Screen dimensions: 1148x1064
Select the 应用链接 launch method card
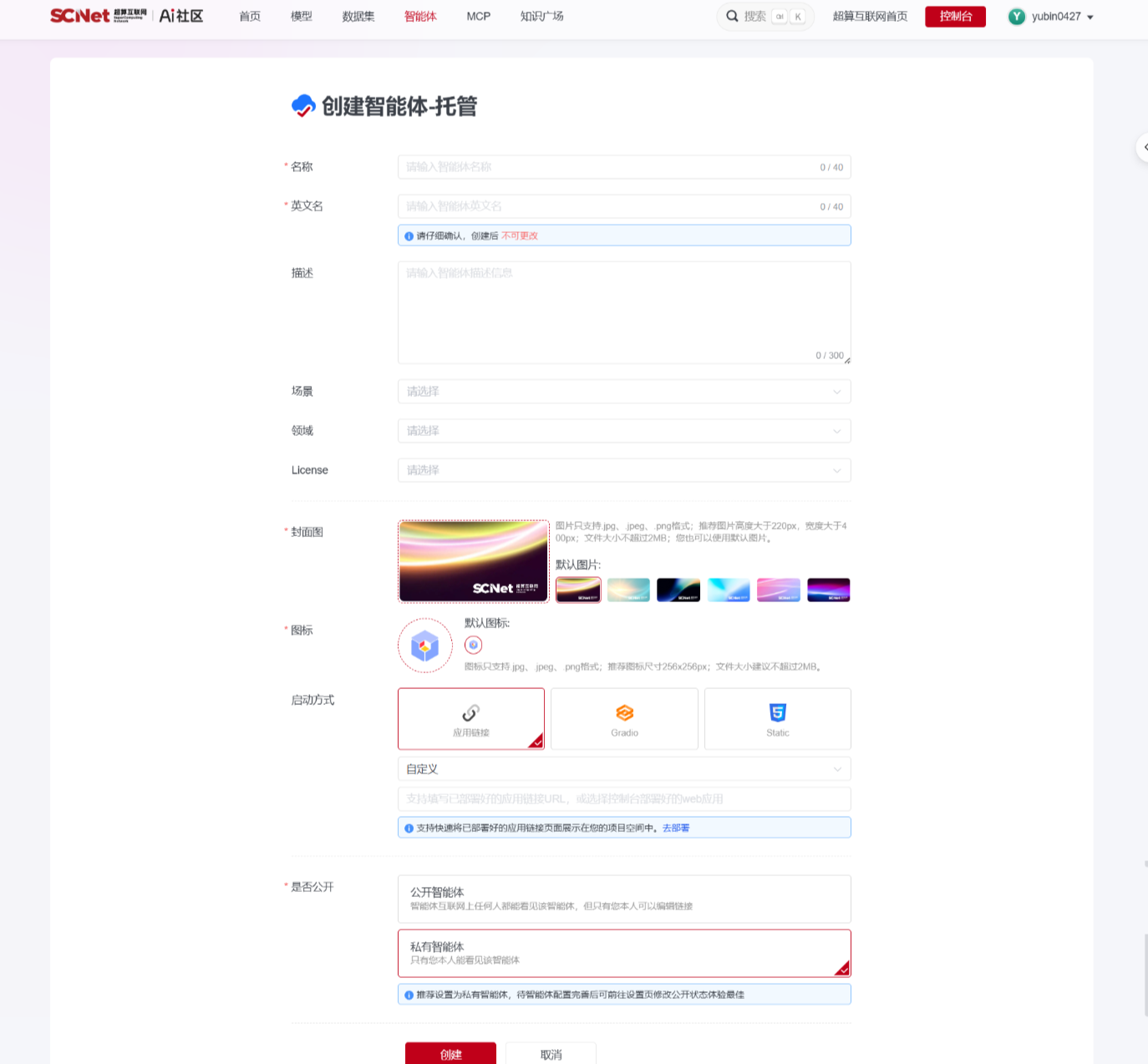471,718
